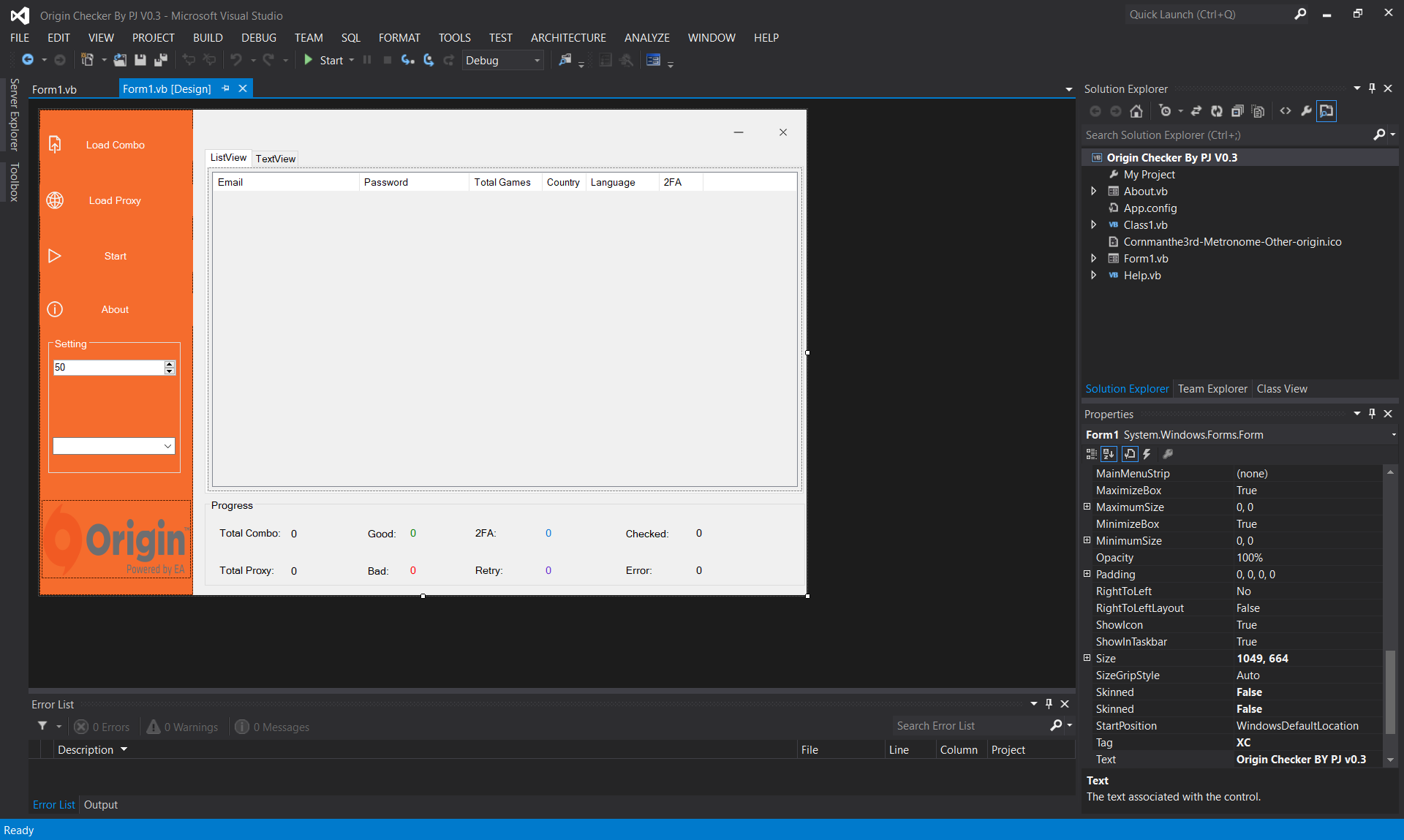Click the Solution Explorer pin icon
The width and height of the screenshot is (1404, 840).
click(x=1373, y=89)
